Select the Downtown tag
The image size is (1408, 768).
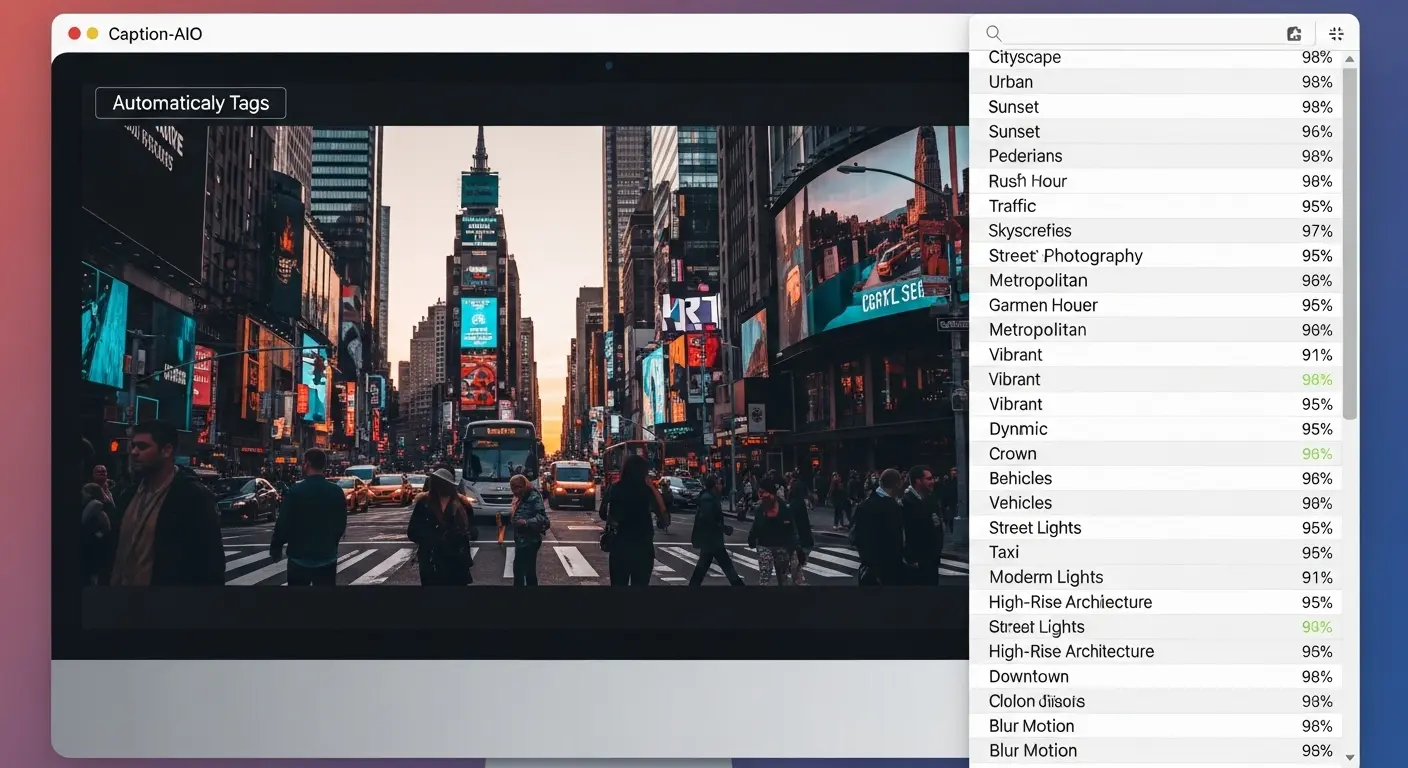click(x=1029, y=677)
